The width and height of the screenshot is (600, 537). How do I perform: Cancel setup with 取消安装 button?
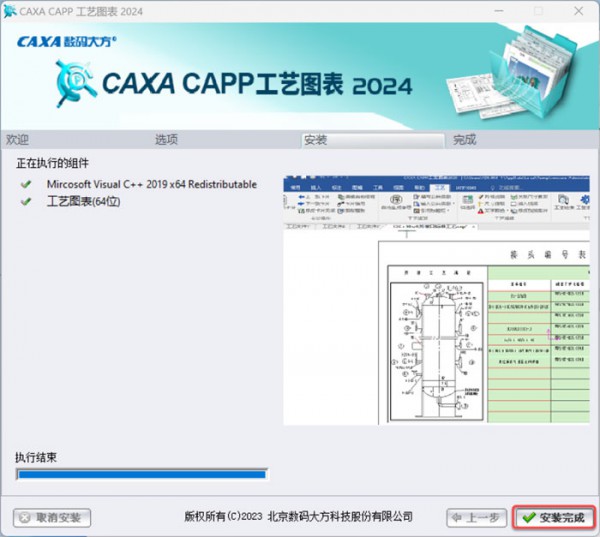pos(52,517)
